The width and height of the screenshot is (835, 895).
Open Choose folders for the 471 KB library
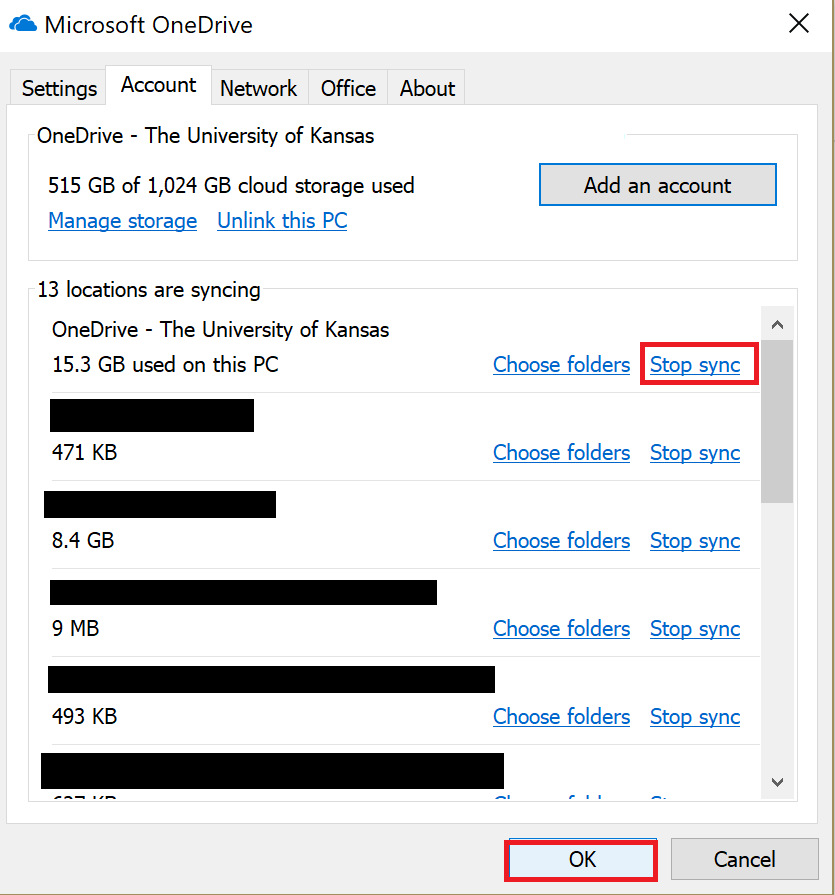(x=561, y=452)
